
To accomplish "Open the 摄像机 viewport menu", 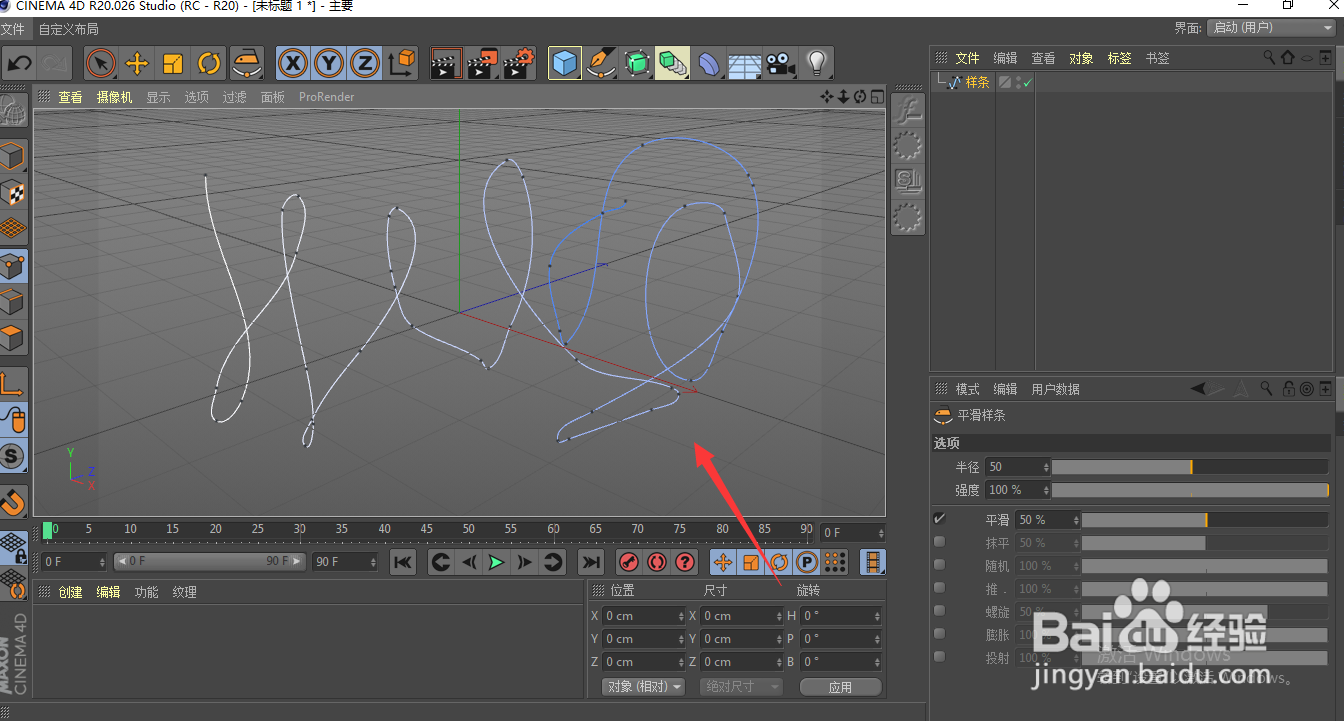I will (x=114, y=97).
